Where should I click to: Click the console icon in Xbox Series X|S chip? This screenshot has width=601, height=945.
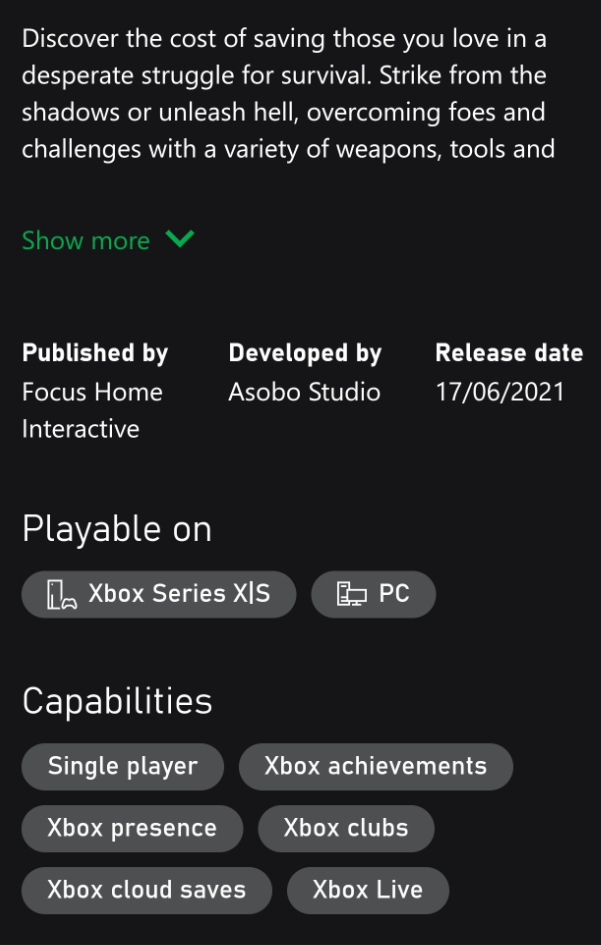62,594
